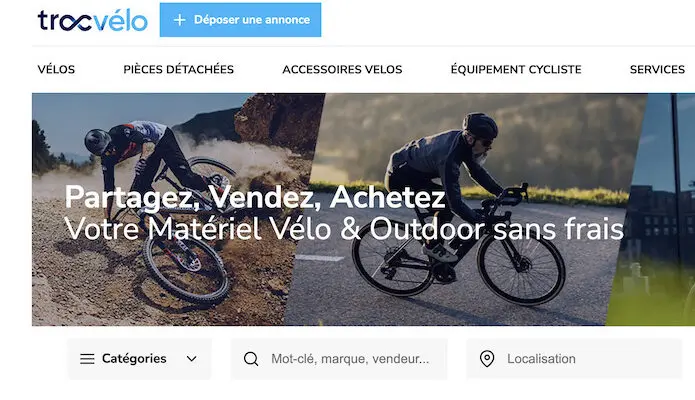Click the plus icon in Déposer une annonce
The image size is (695, 400).
point(179,20)
